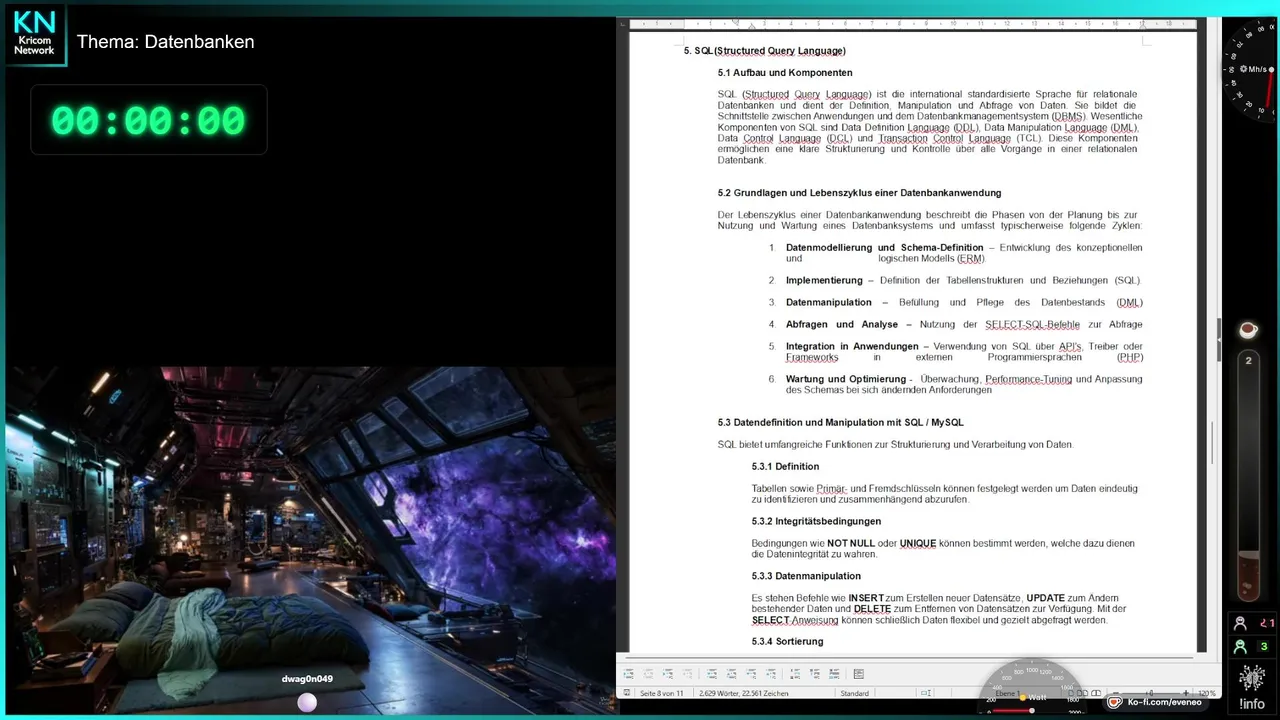Click heading '5.1 Aufbau und Komponenten'

[785, 73]
